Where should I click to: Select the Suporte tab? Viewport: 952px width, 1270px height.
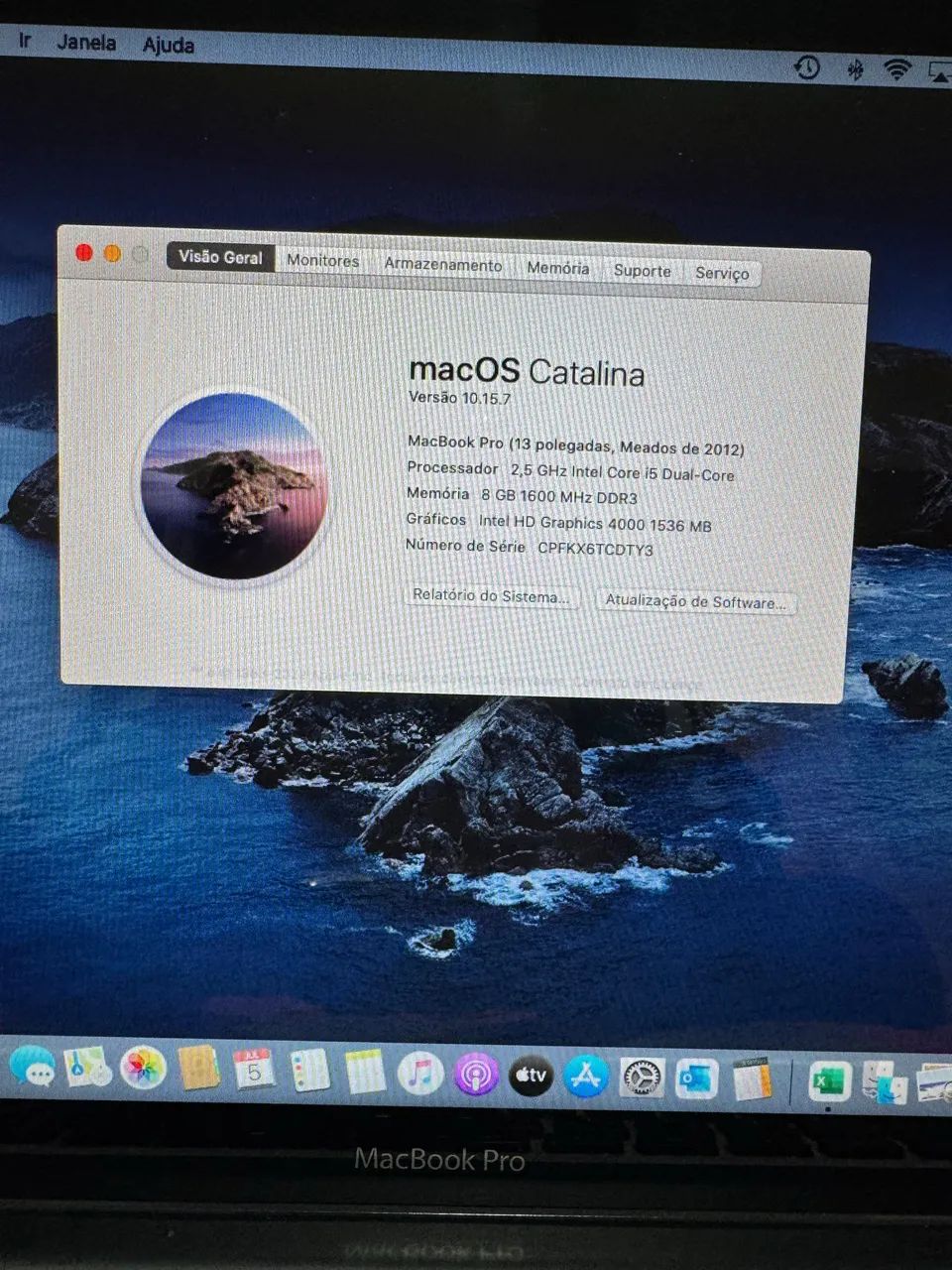642,271
